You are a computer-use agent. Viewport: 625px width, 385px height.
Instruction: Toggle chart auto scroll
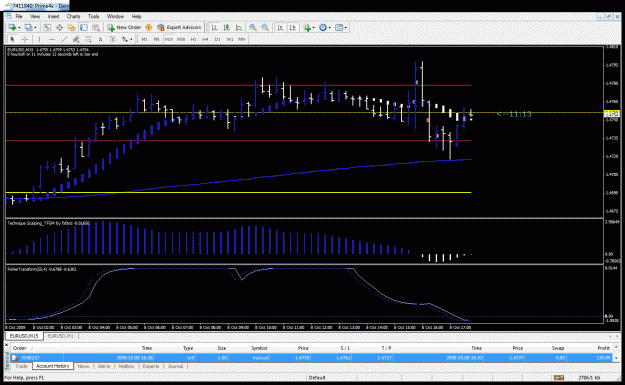coord(280,27)
